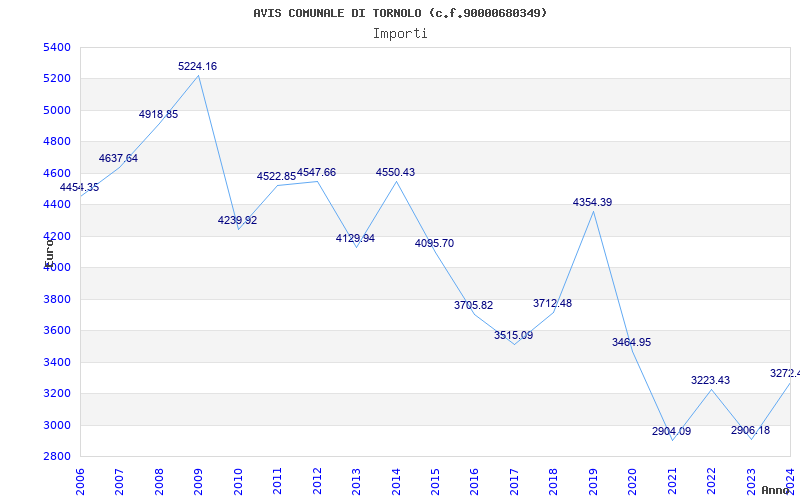
Task: Select the data label 4547.66
Action: click(x=316, y=172)
